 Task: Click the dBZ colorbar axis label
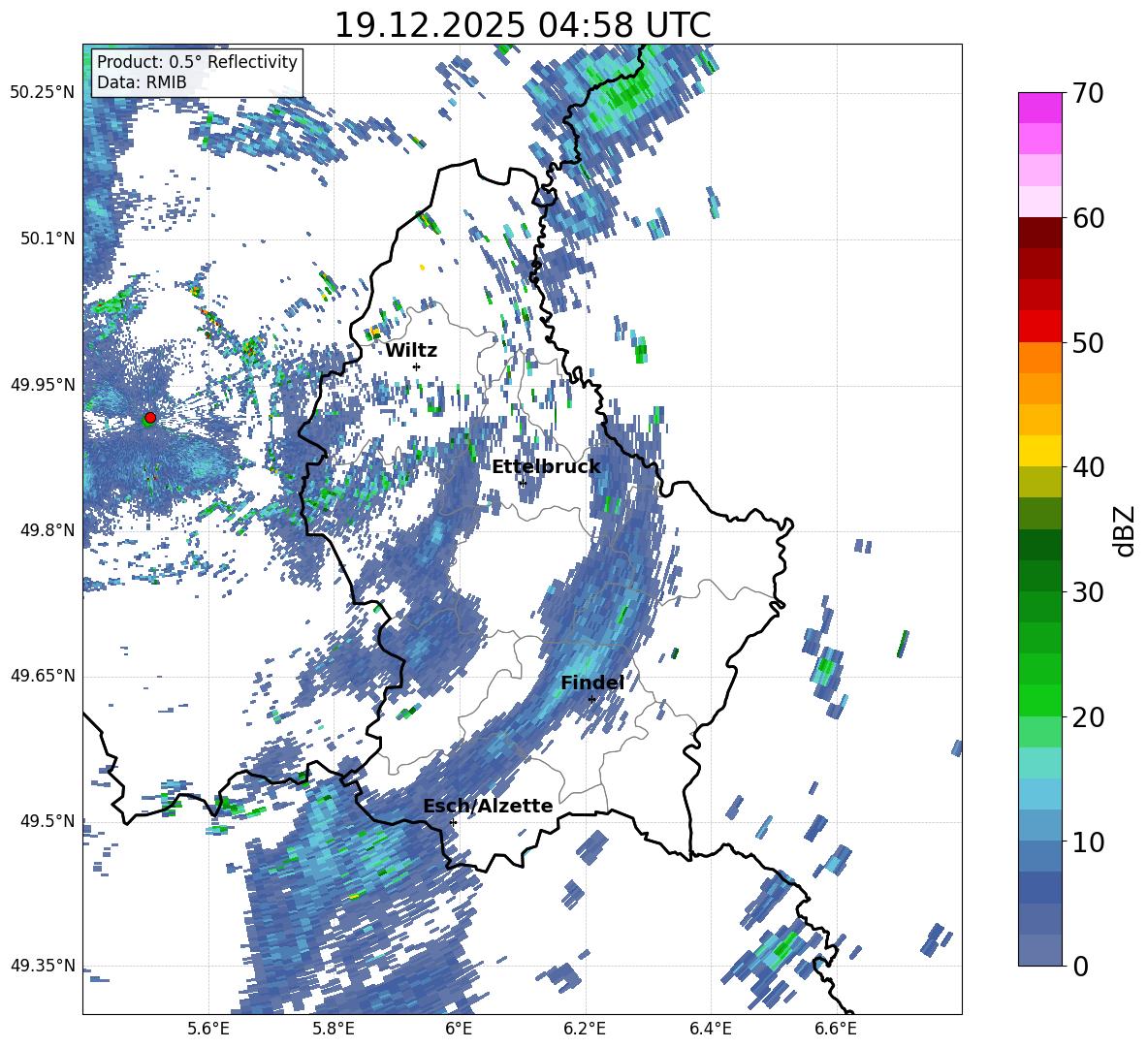(1126, 530)
